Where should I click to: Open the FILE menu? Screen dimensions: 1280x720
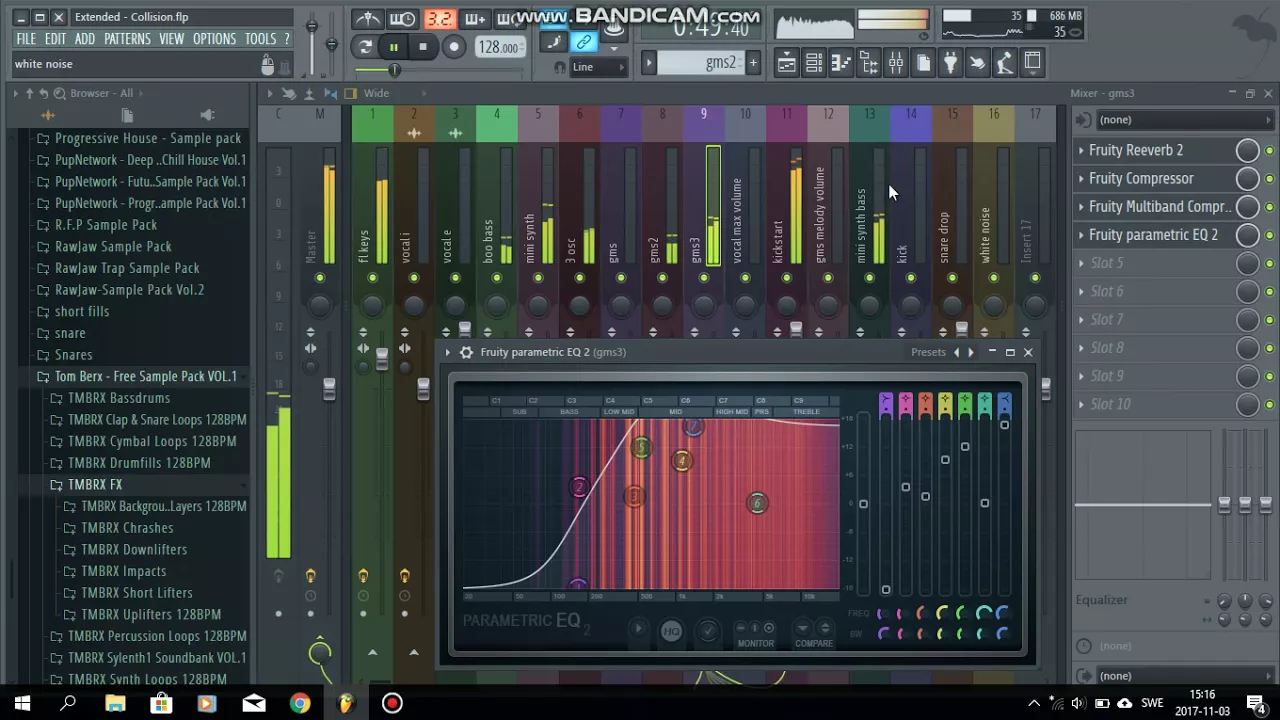(x=26, y=39)
